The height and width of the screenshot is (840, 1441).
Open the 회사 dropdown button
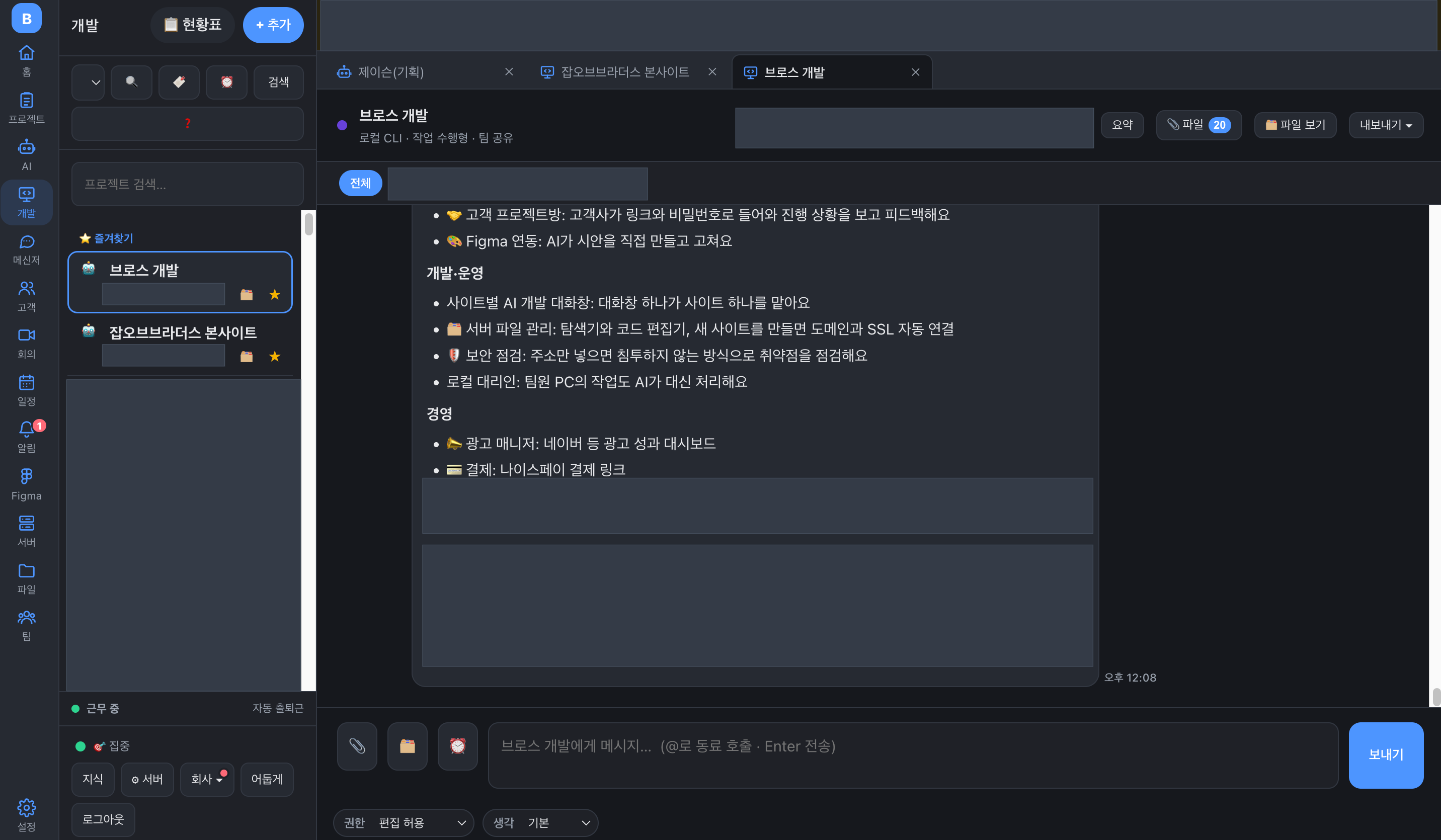pyautogui.click(x=207, y=779)
